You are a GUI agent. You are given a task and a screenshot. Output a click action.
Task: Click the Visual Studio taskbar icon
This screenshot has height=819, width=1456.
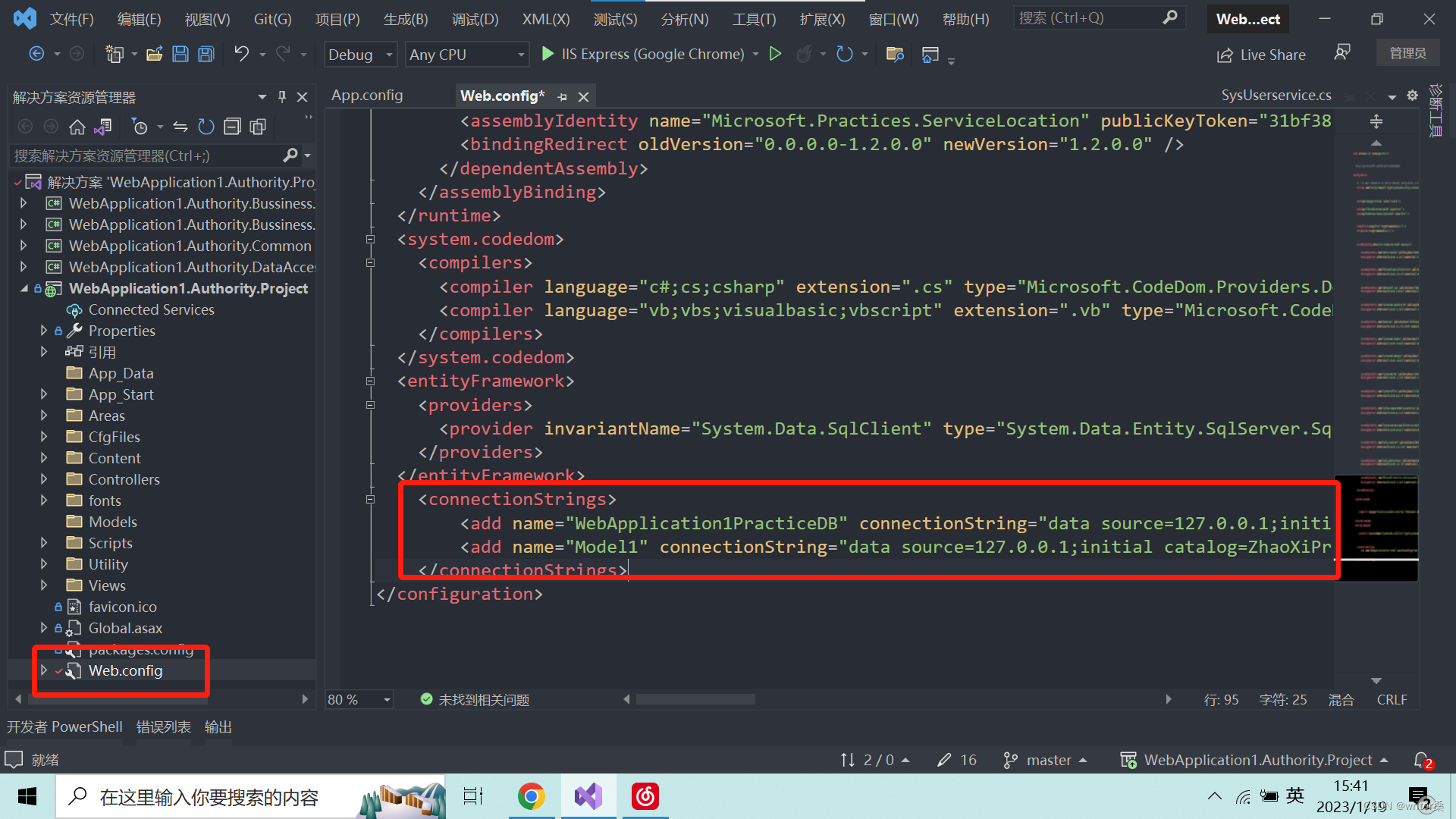coord(588,796)
